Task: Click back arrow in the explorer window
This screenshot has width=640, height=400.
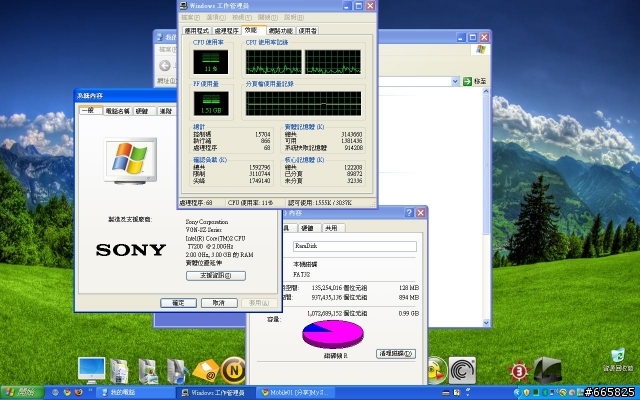Action: pos(164,65)
